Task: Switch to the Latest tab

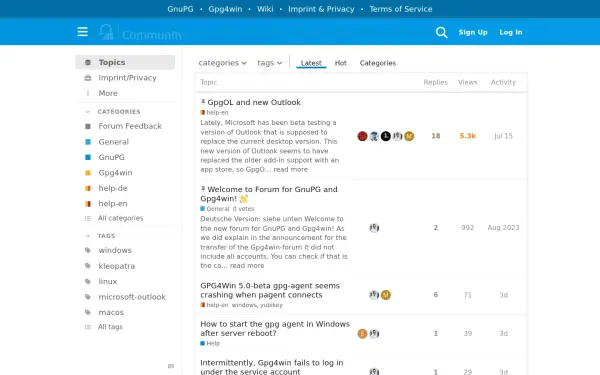Action: [311, 63]
